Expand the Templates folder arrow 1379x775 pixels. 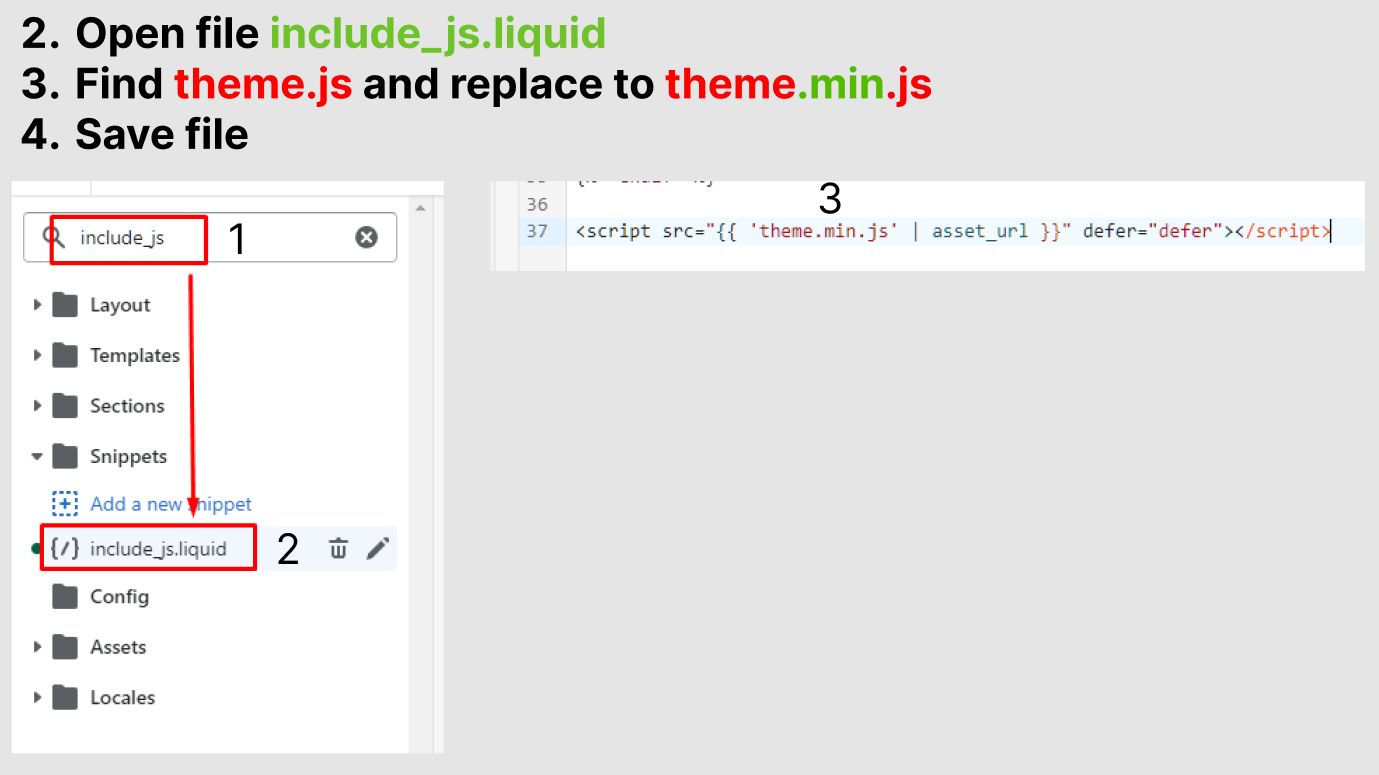(37, 355)
